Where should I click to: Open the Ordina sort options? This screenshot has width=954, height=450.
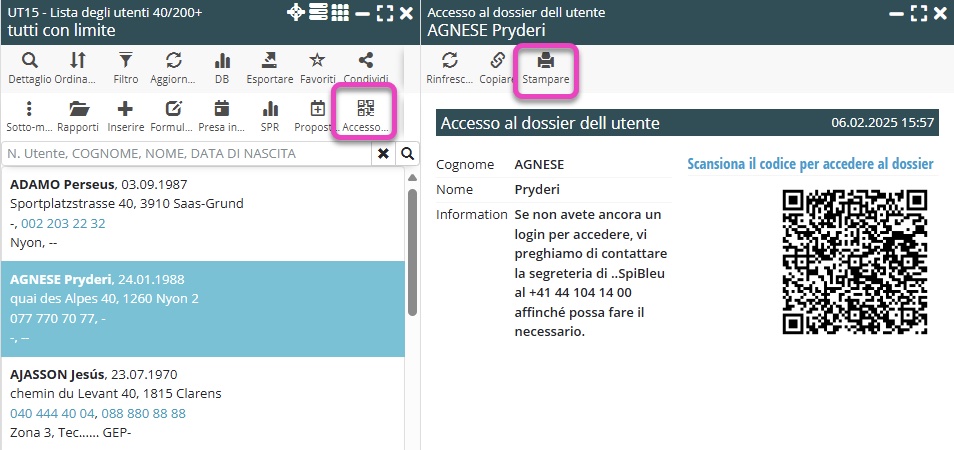pyautogui.click(x=77, y=68)
